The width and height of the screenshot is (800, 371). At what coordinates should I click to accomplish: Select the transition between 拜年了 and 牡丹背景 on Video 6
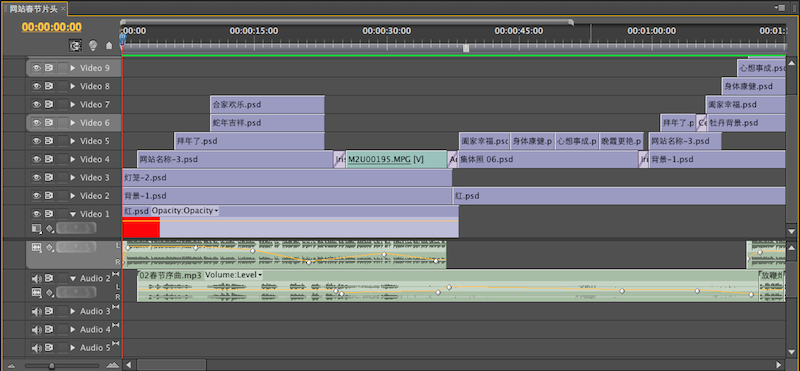[x=702, y=123]
